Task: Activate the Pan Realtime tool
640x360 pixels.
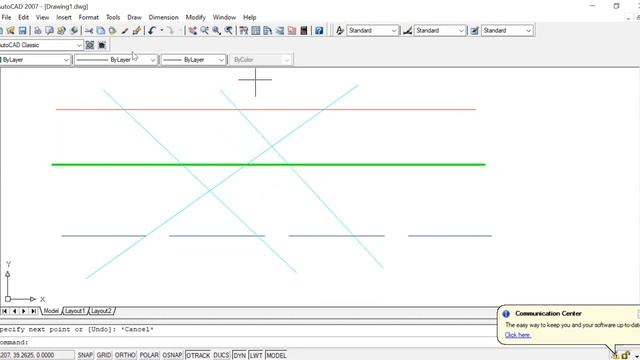Action: pyautogui.click(x=192, y=31)
